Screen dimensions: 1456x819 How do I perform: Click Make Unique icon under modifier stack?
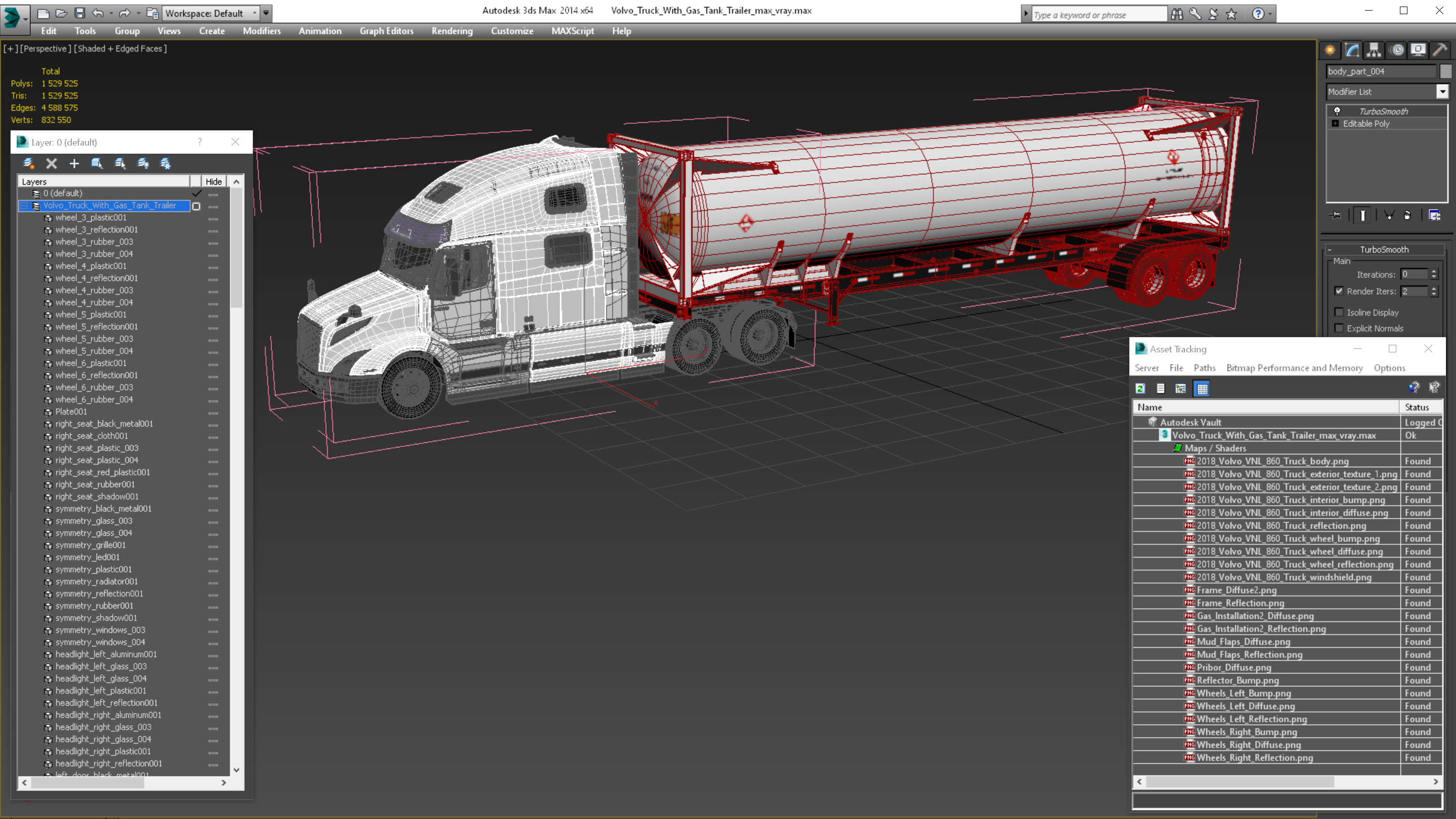click(x=1389, y=215)
